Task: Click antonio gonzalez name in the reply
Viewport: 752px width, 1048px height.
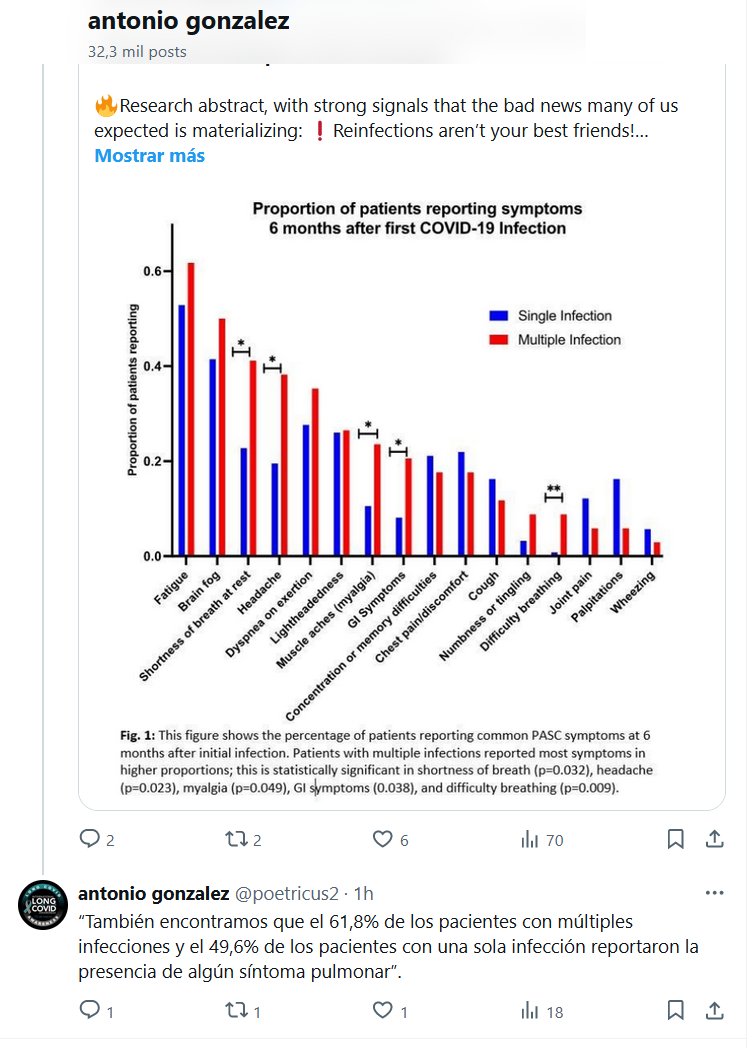Action: tap(153, 893)
